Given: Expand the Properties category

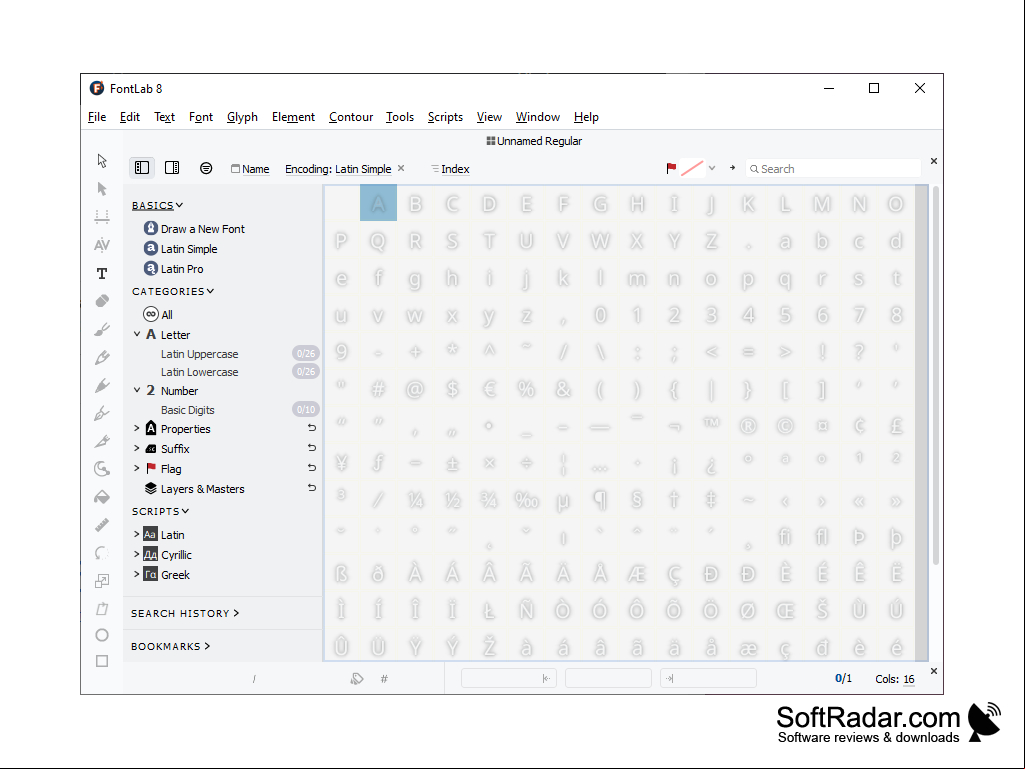Looking at the screenshot, I should point(137,428).
